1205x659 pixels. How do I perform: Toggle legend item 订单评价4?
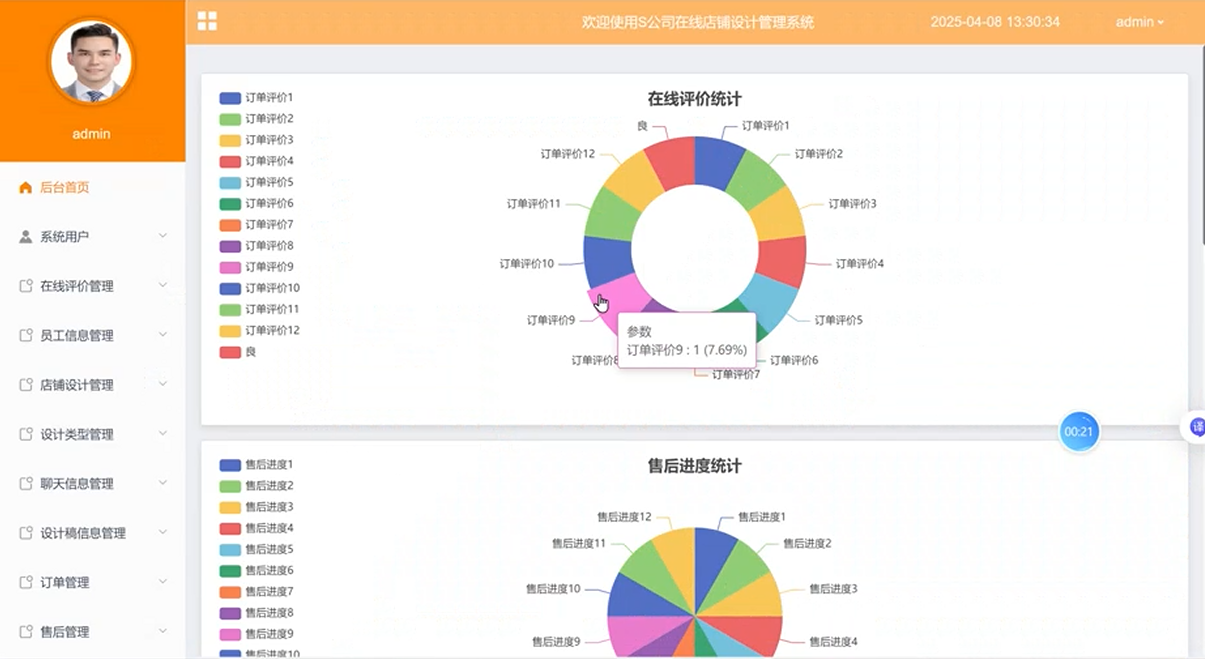pos(256,161)
